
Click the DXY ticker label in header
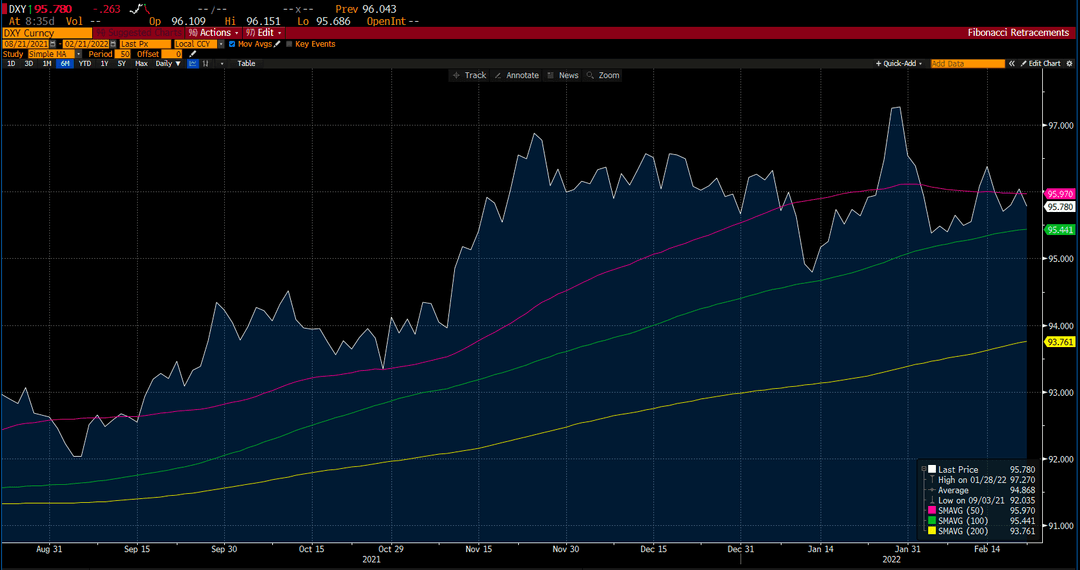[17, 9]
